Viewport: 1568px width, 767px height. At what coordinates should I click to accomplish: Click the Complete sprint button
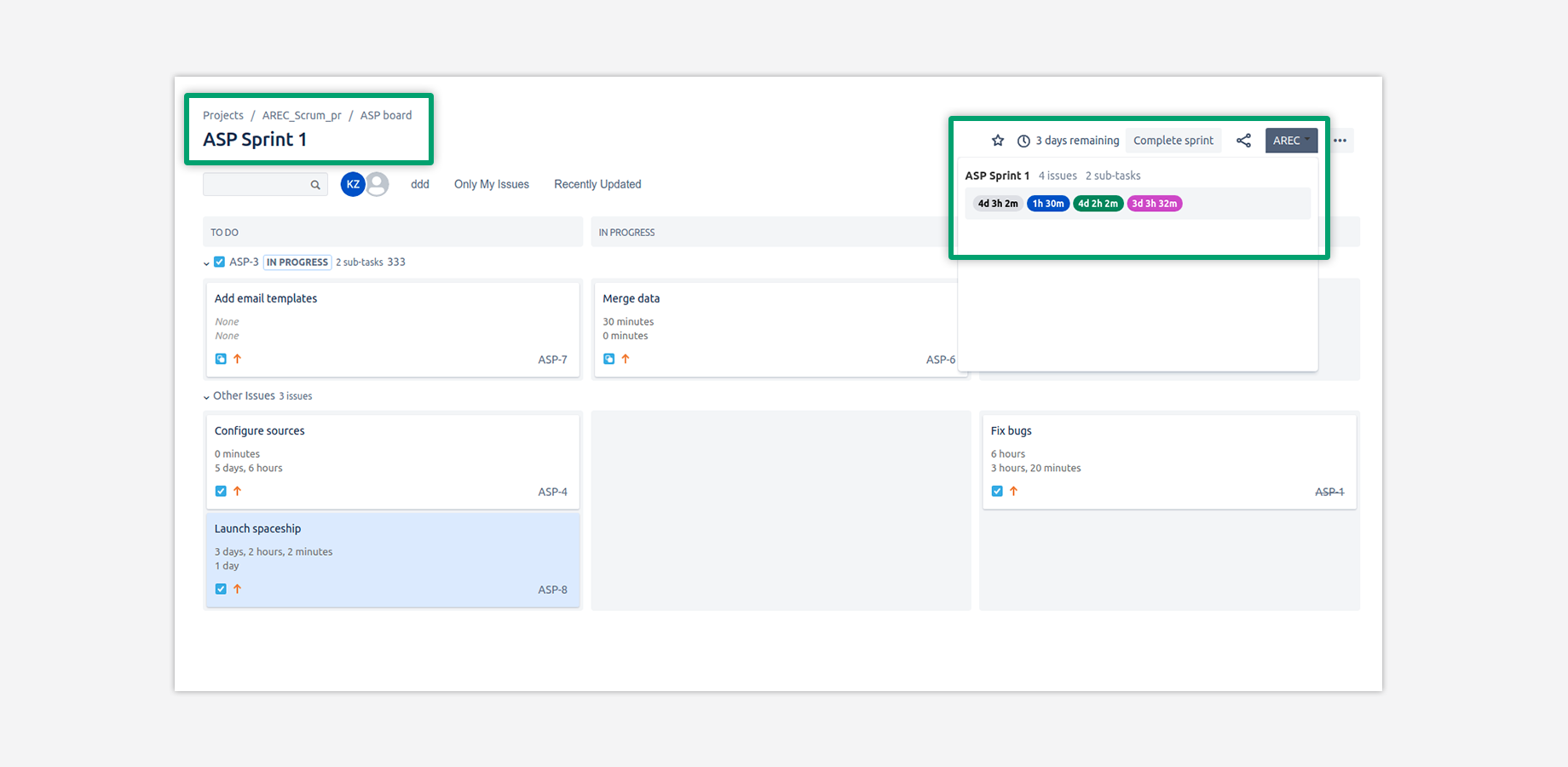click(1173, 141)
